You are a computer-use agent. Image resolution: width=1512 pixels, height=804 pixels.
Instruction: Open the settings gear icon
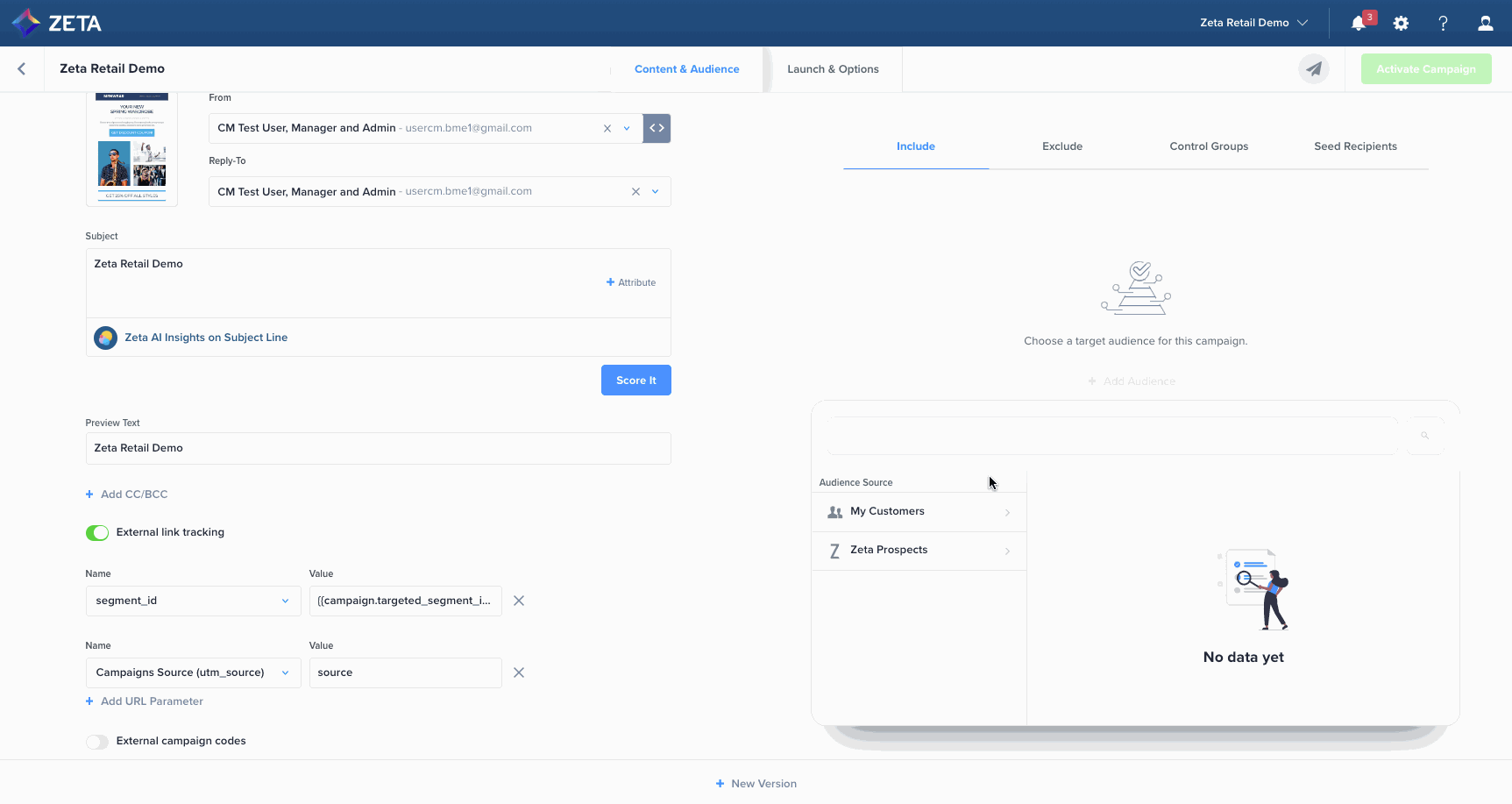pyautogui.click(x=1401, y=24)
